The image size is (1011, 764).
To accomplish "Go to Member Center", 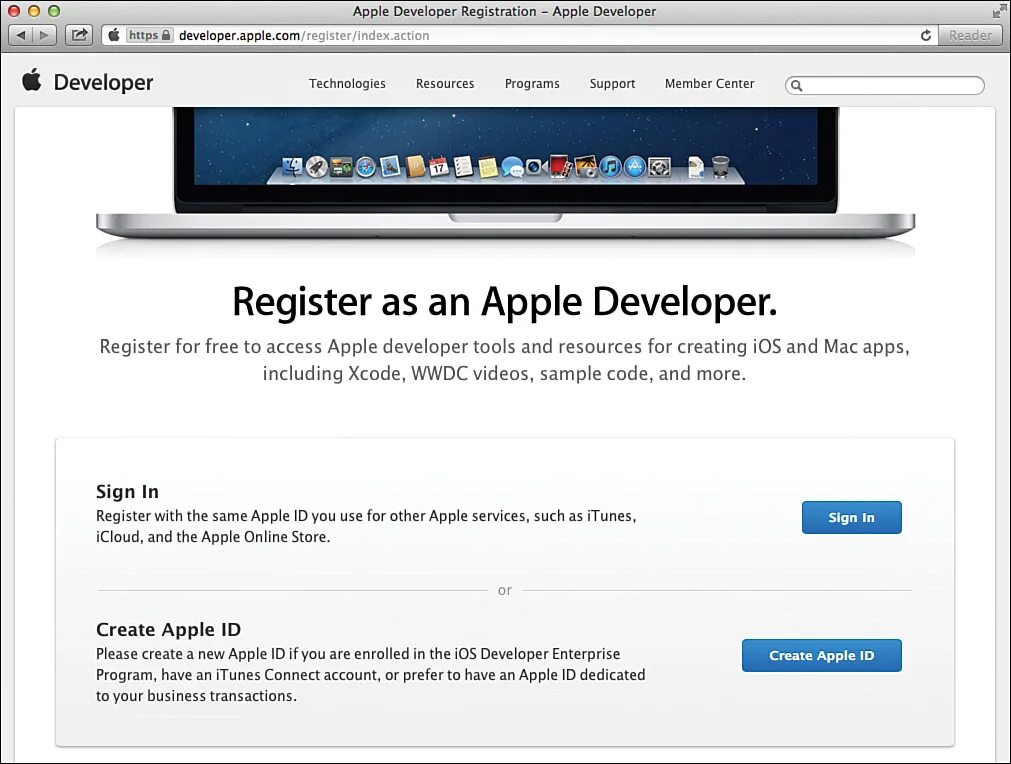I will pos(709,84).
